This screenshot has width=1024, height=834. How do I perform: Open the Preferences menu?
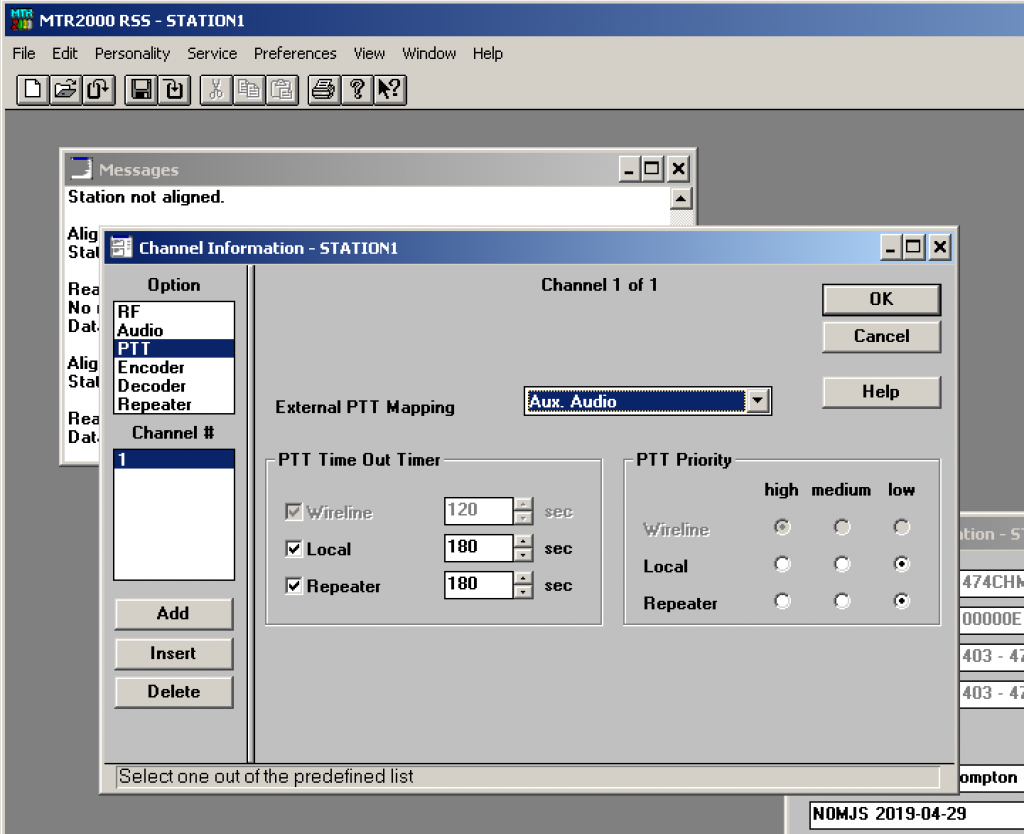pyautogui.click(x=295, y=54)
